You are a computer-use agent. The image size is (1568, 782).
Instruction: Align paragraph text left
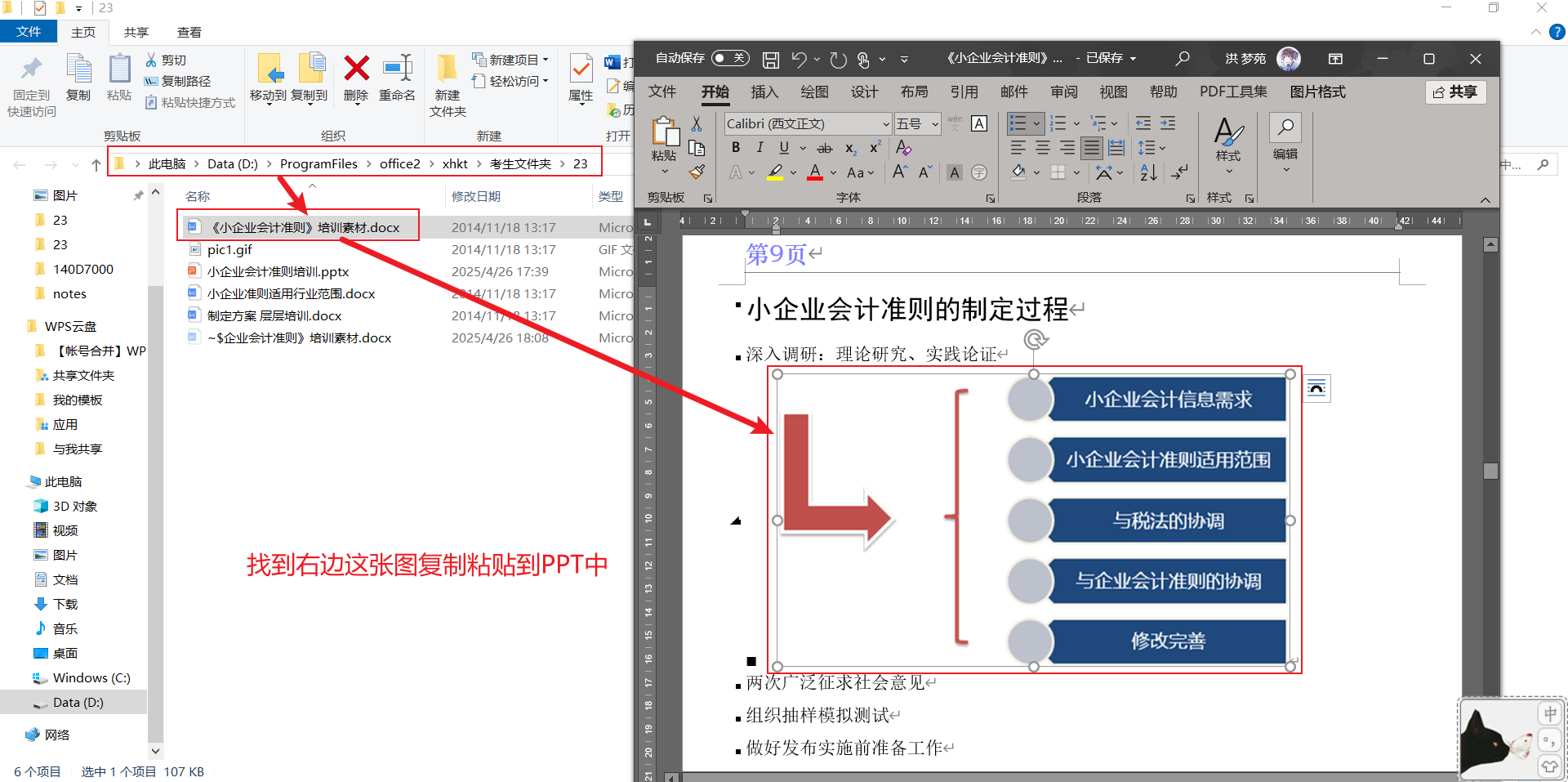pyautogui.click(x=1018, y=148)
